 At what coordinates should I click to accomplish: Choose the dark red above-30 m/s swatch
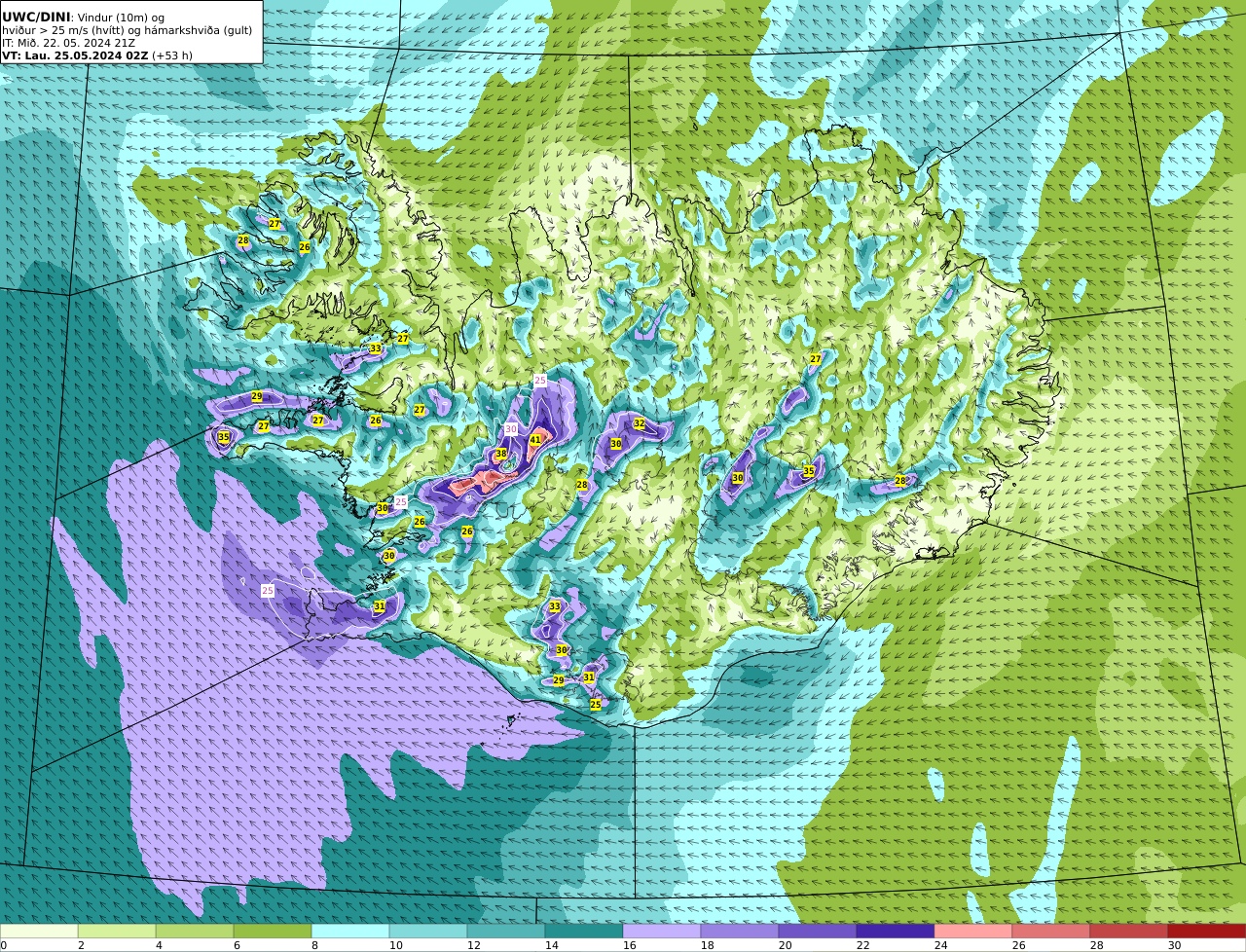click(1207, 932)
